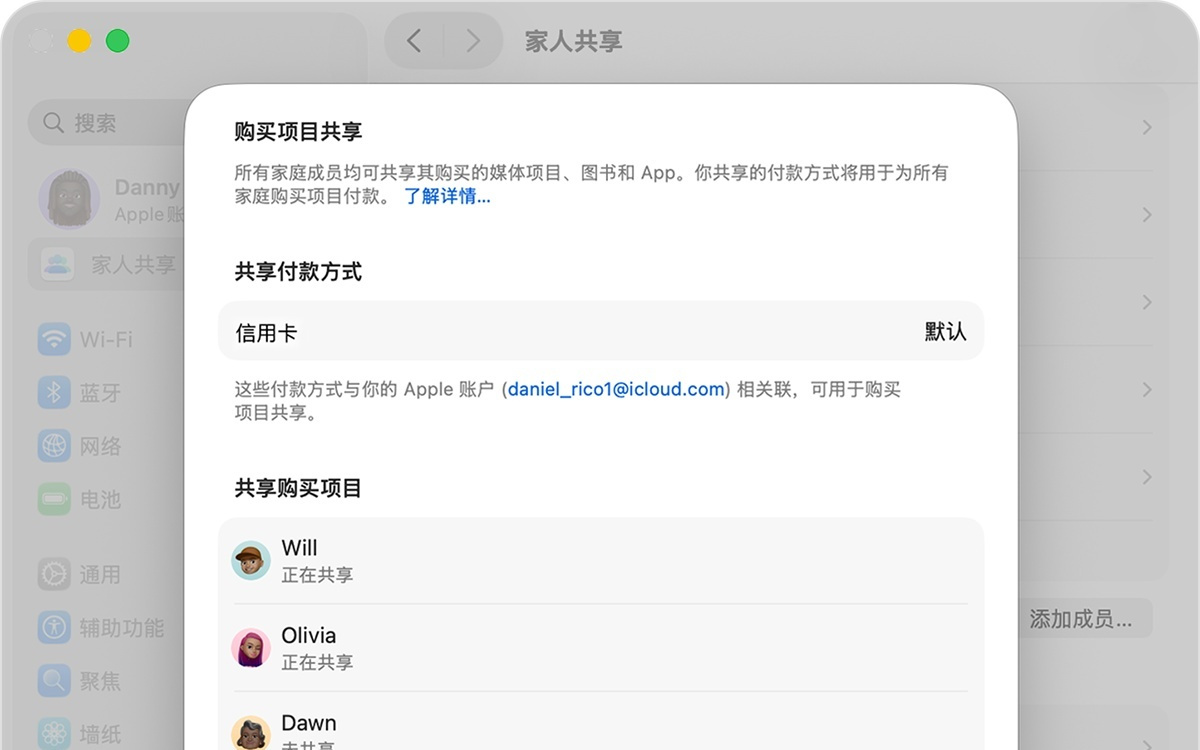Click the daniel_rico1@icloud.com email link
This screenshot has height=750, width=1200.
[614, 390]
